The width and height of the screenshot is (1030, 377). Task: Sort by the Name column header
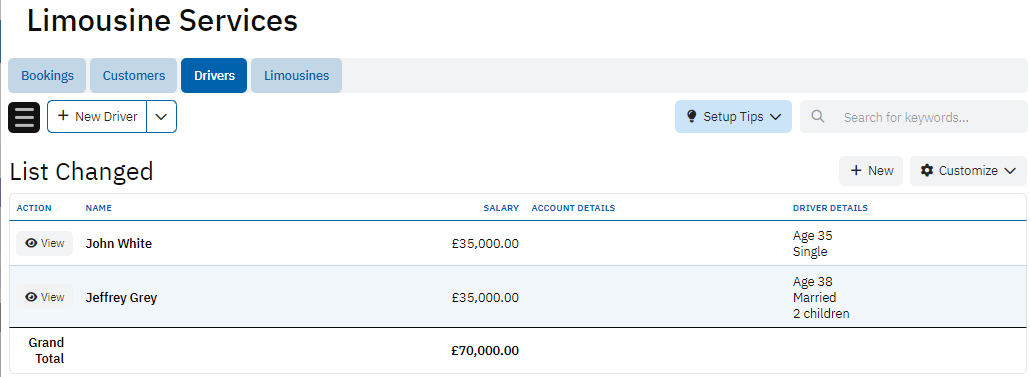[x=99, y=208]
